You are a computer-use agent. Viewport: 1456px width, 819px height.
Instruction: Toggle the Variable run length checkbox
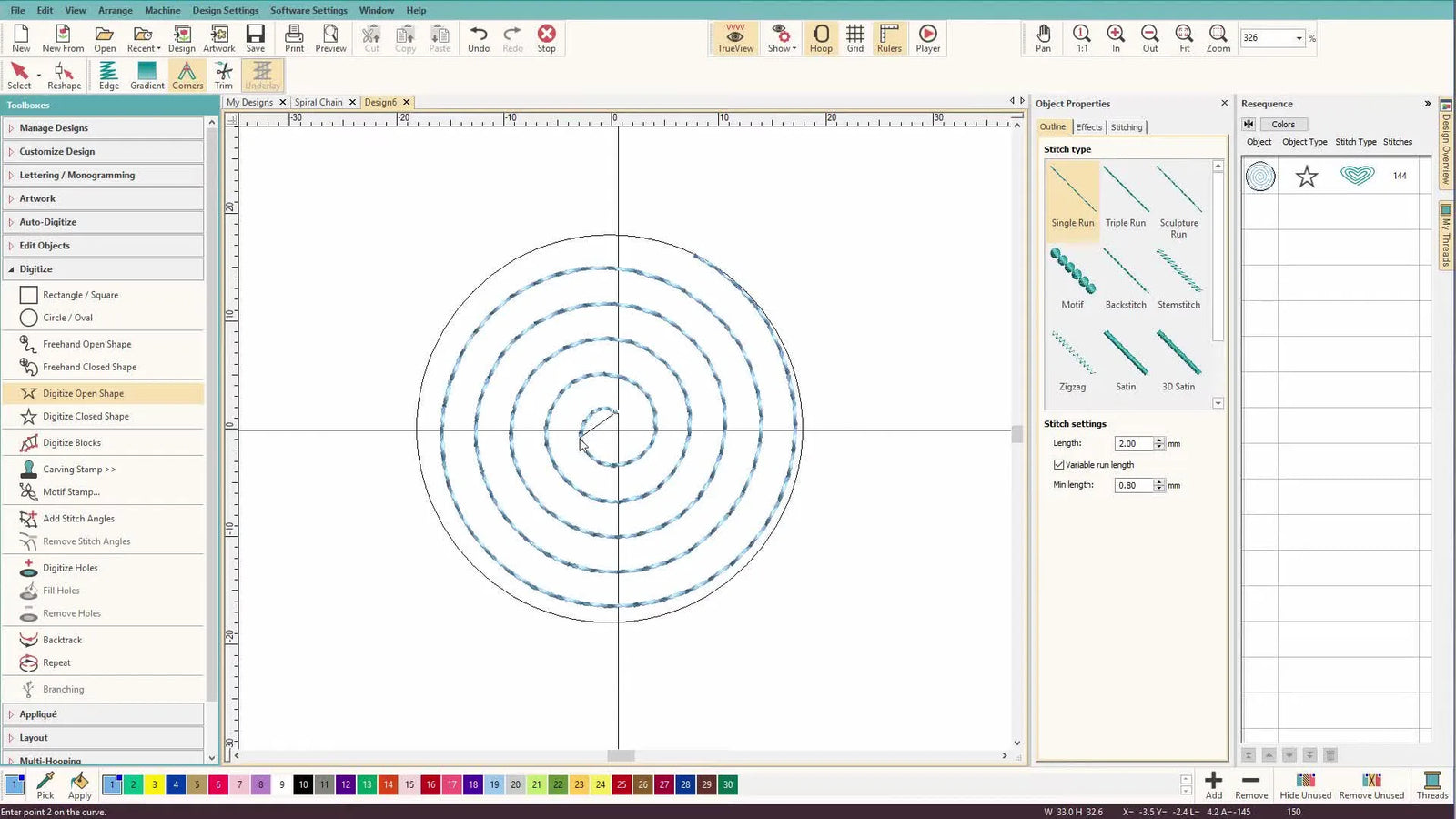[1059, 465]
